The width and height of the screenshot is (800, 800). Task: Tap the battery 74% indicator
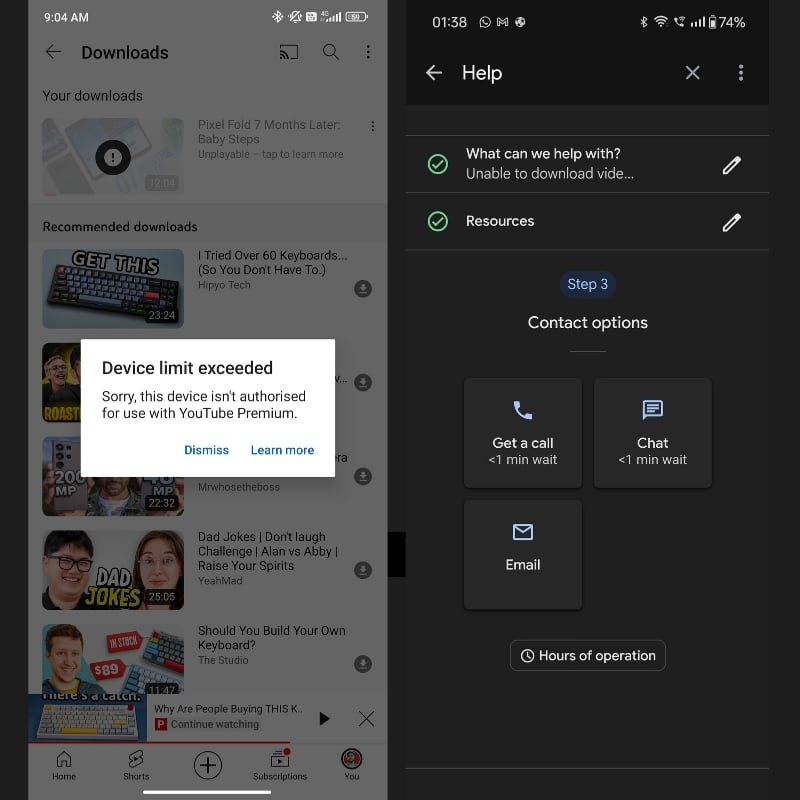(x=727, y=22)
